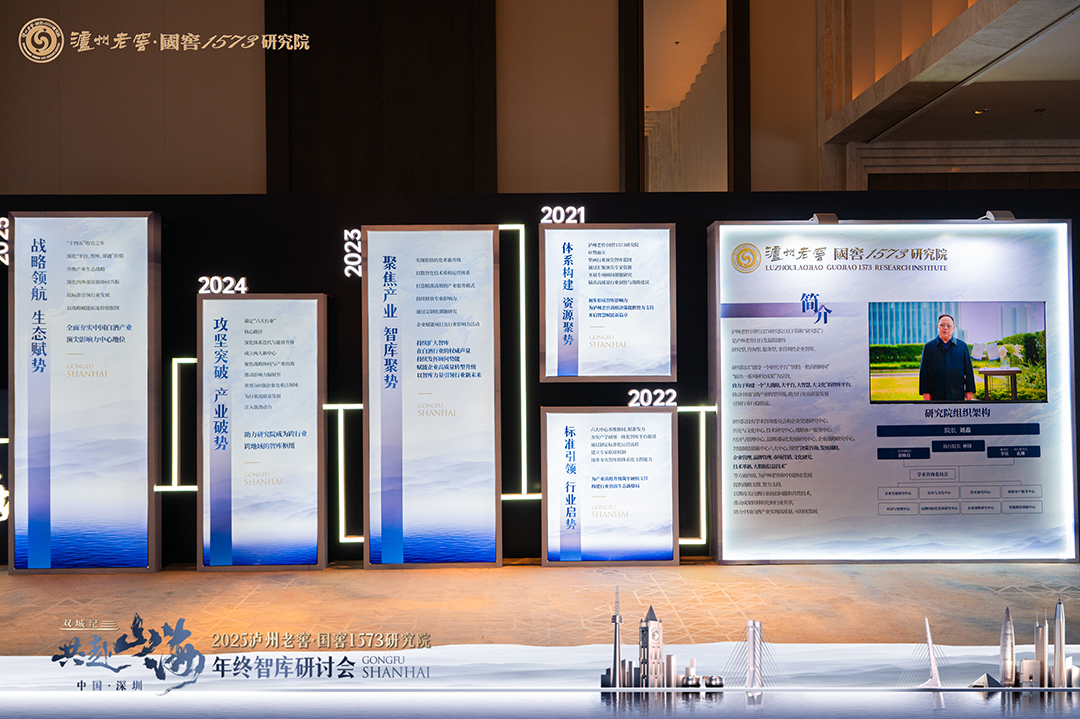The width and height of the screenshot is (1080, 719).
Task: Click the '2021' year marker
Action: coord(562,216)
